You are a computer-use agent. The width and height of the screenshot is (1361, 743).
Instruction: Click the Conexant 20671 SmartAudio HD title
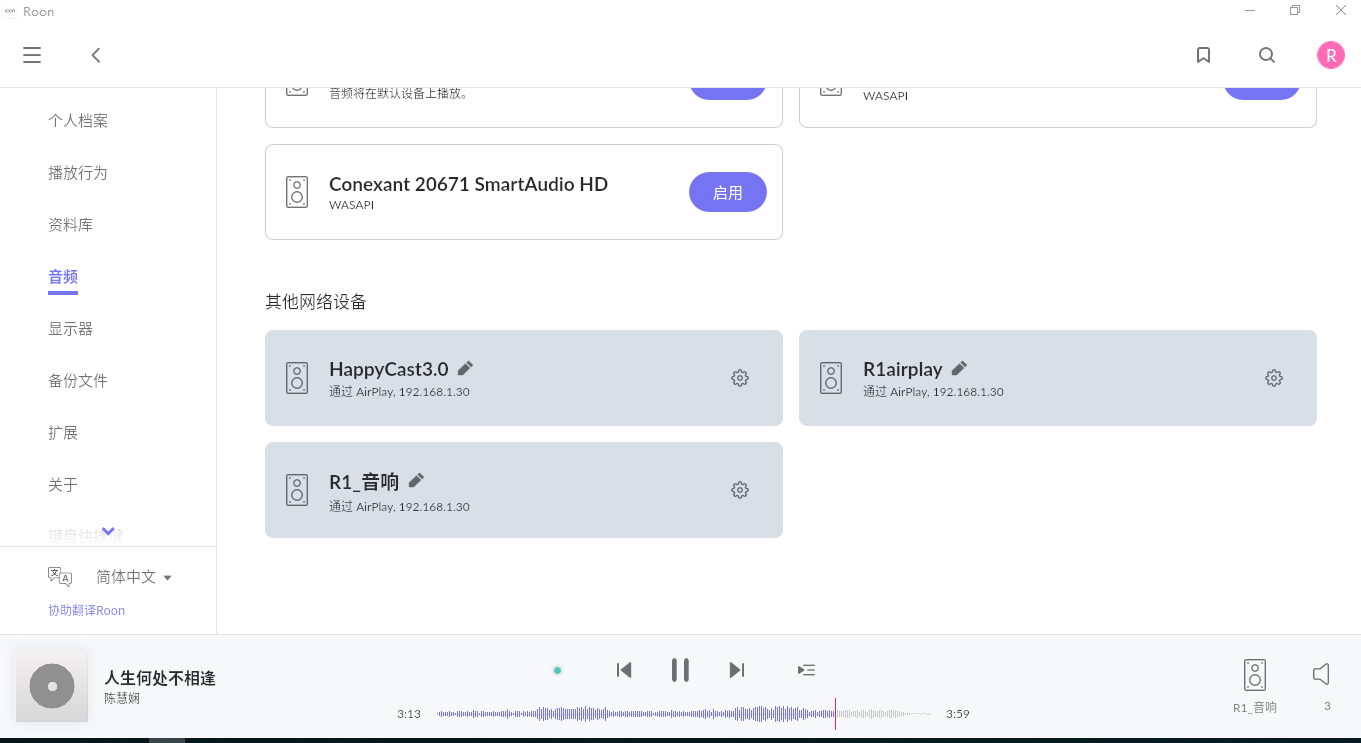point(469,184)
